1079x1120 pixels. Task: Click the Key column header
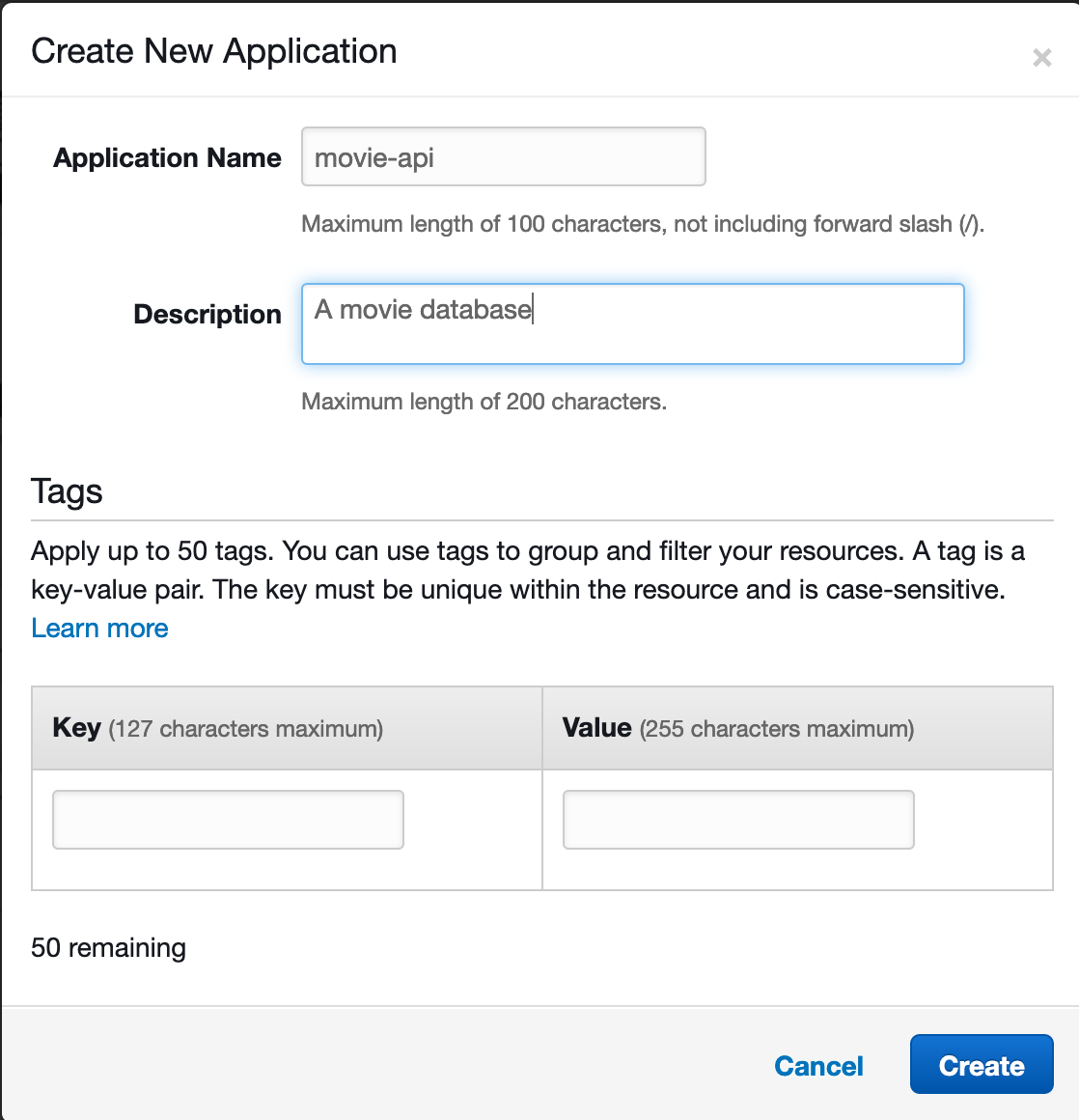tap(76, 727)
